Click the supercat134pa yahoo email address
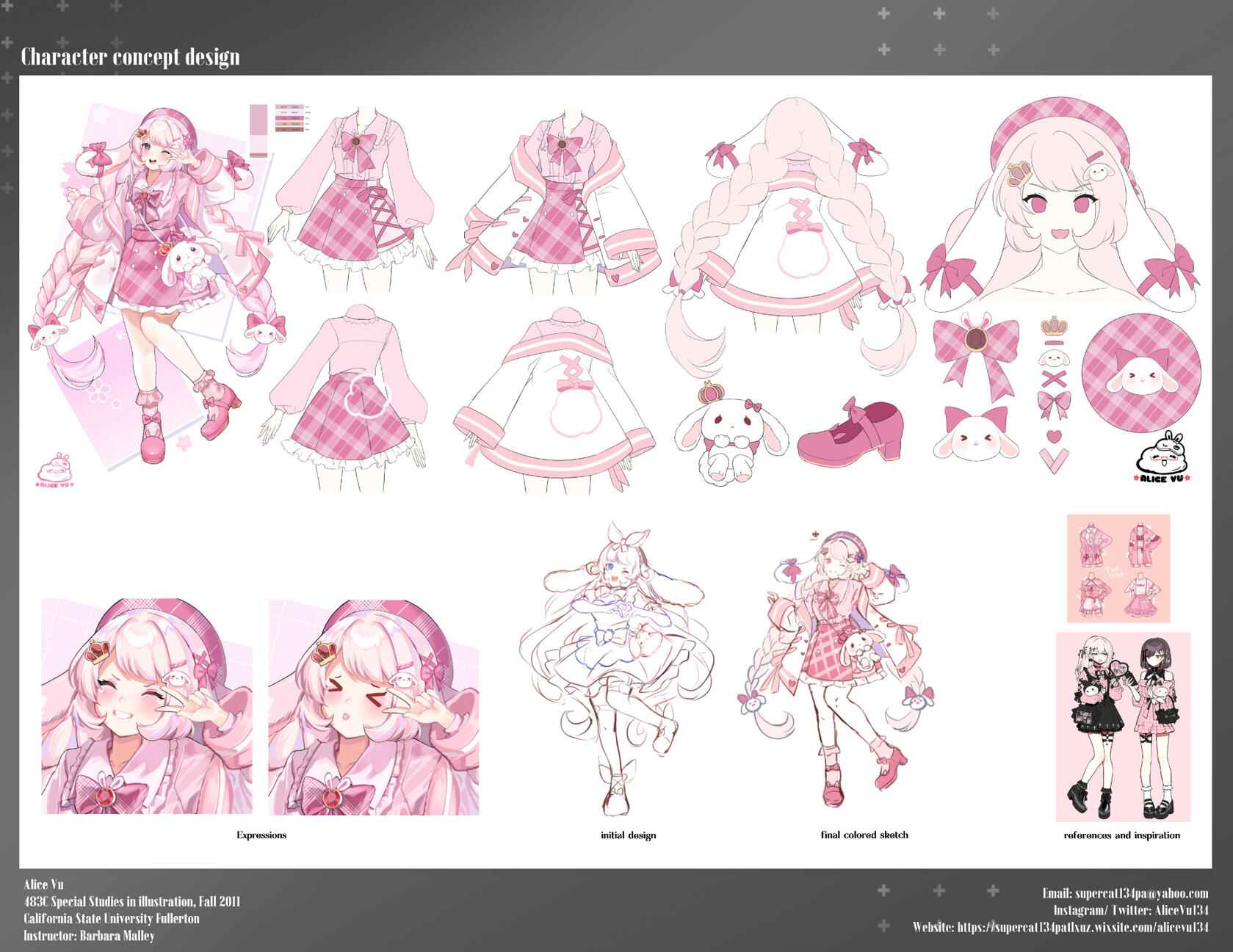This screenshot has width=1233, height=952. click(x=1124, y=893)
